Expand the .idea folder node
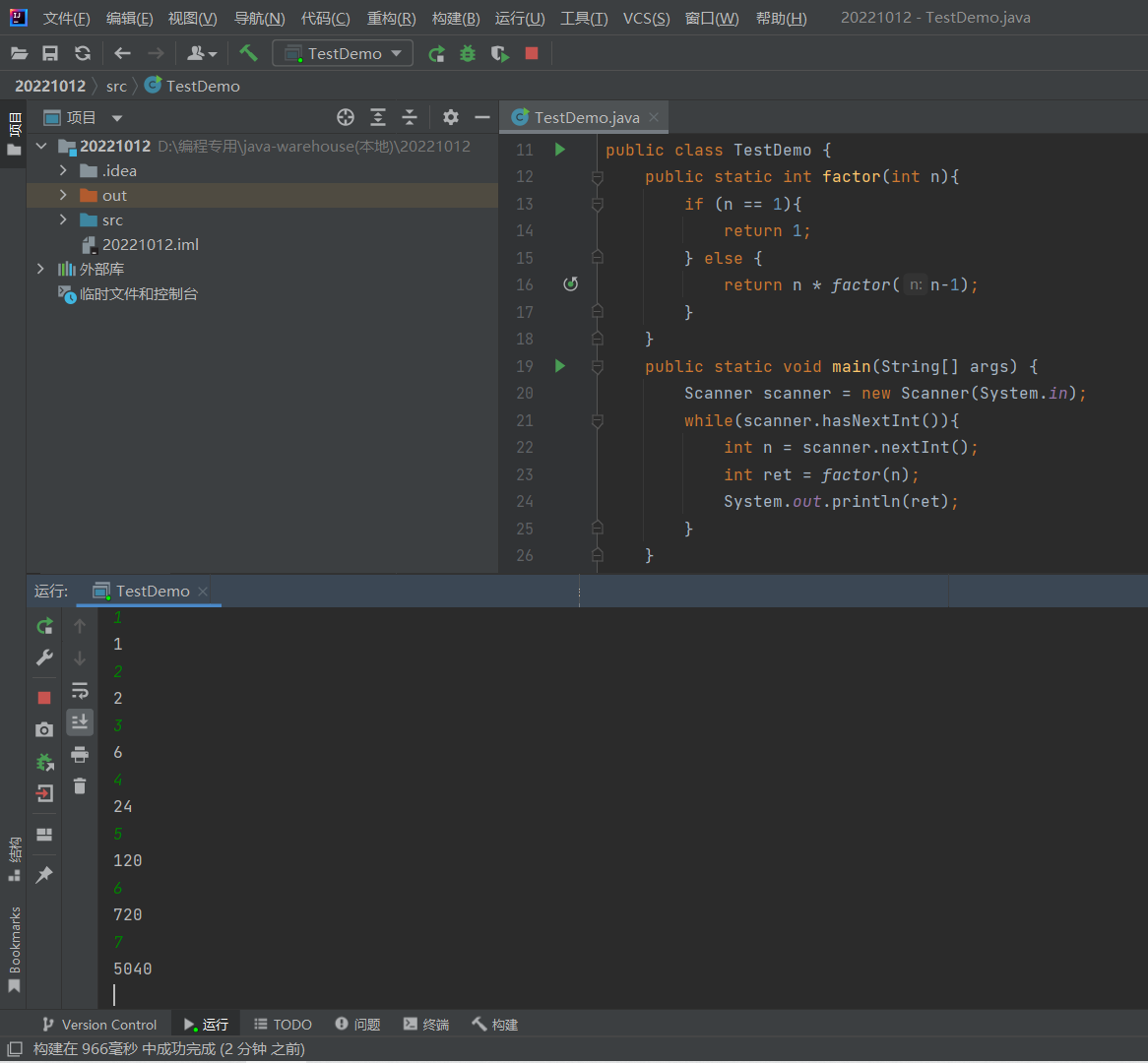1148x1063 pixels. [x=64, y=170]
